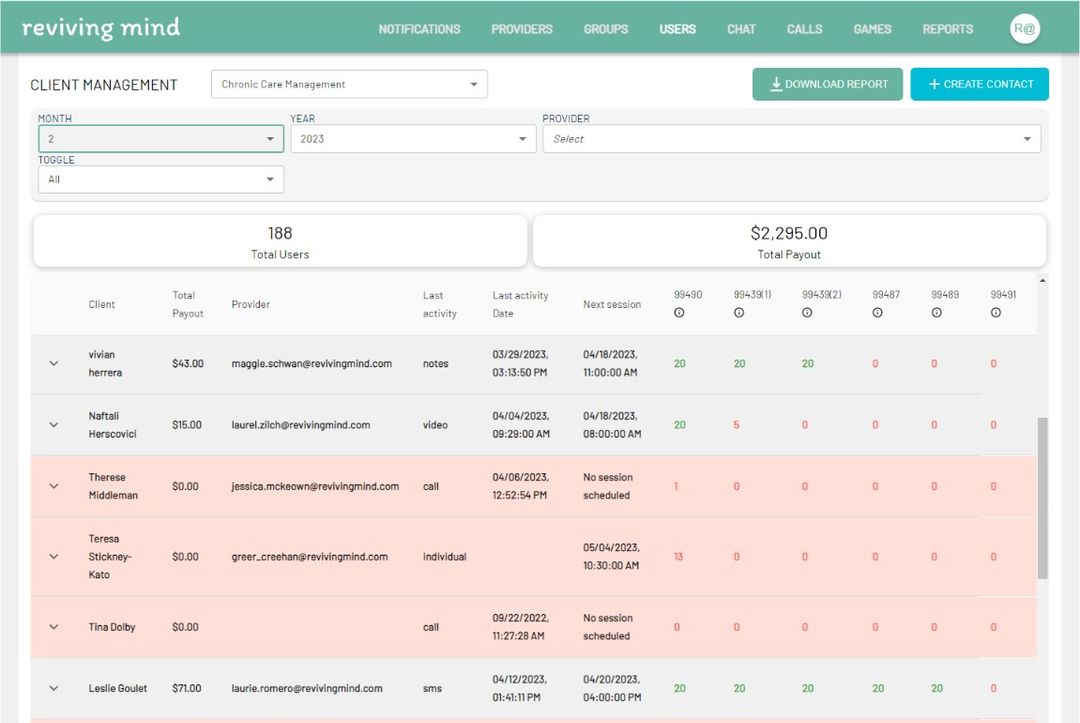Open the Toggle dropdown set to All

[161, 180]
